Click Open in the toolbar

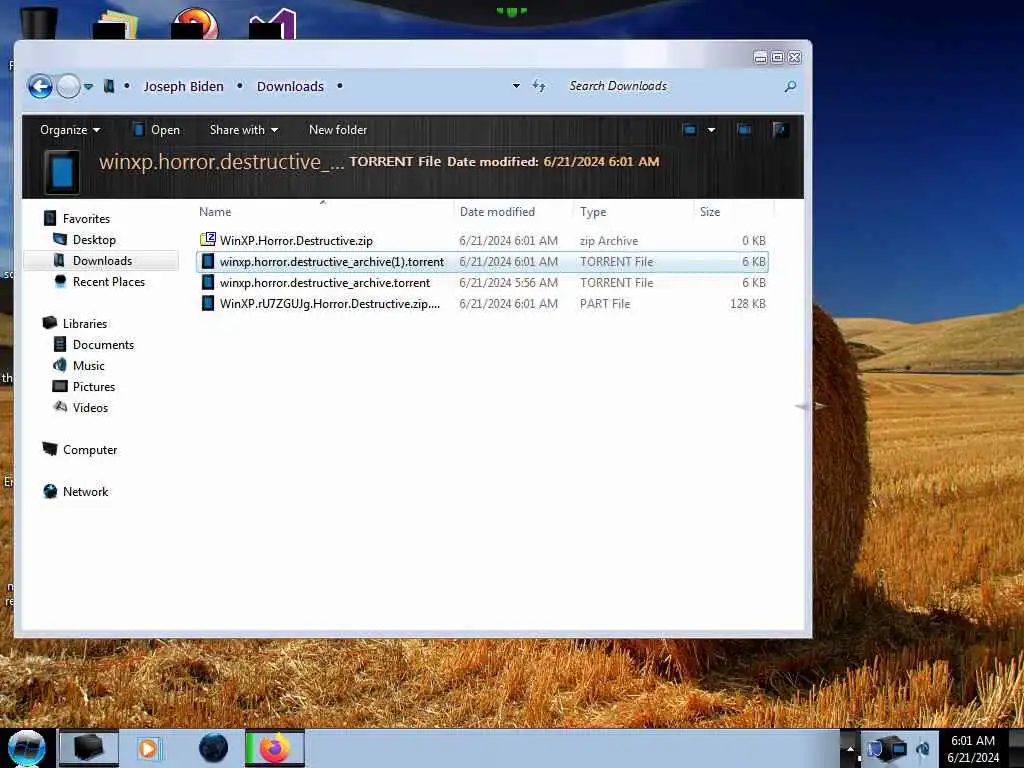point(156,130)
